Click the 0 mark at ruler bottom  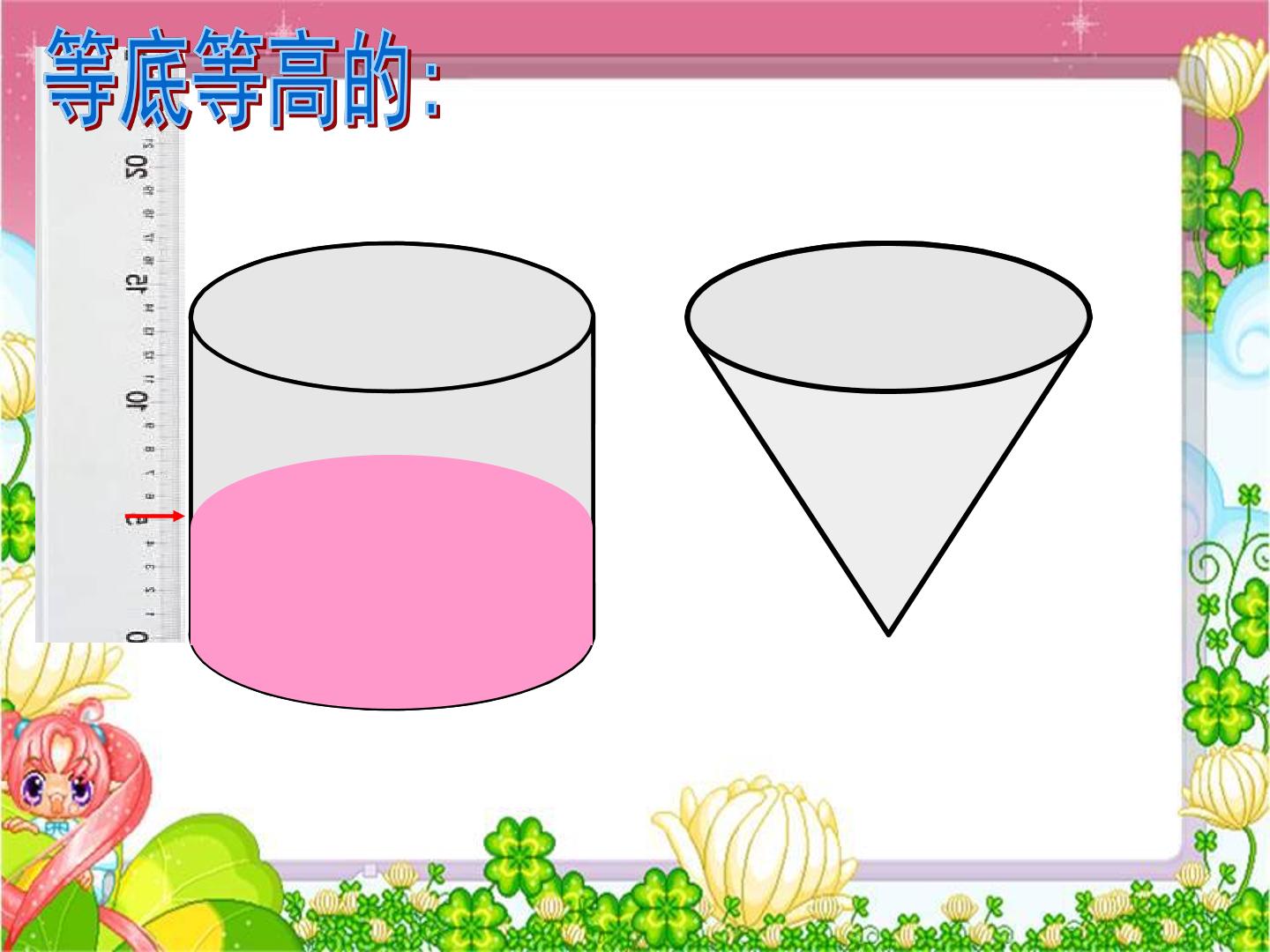click(137, 636)
